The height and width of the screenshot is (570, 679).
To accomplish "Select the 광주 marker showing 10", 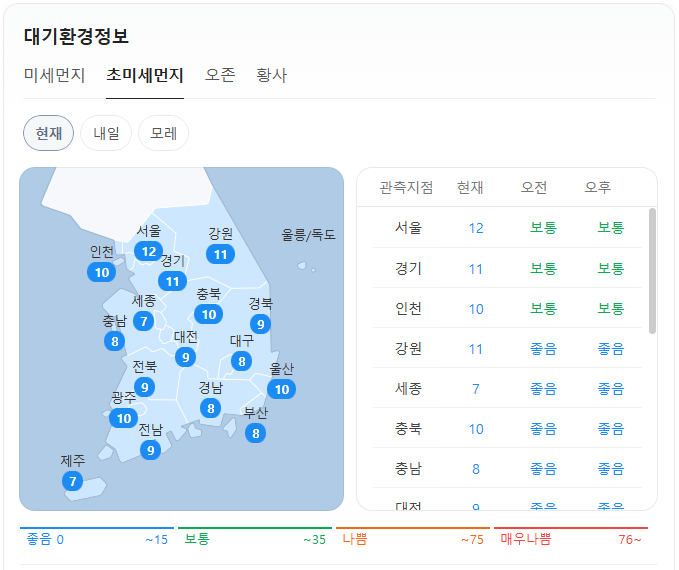I will point(124,418).
